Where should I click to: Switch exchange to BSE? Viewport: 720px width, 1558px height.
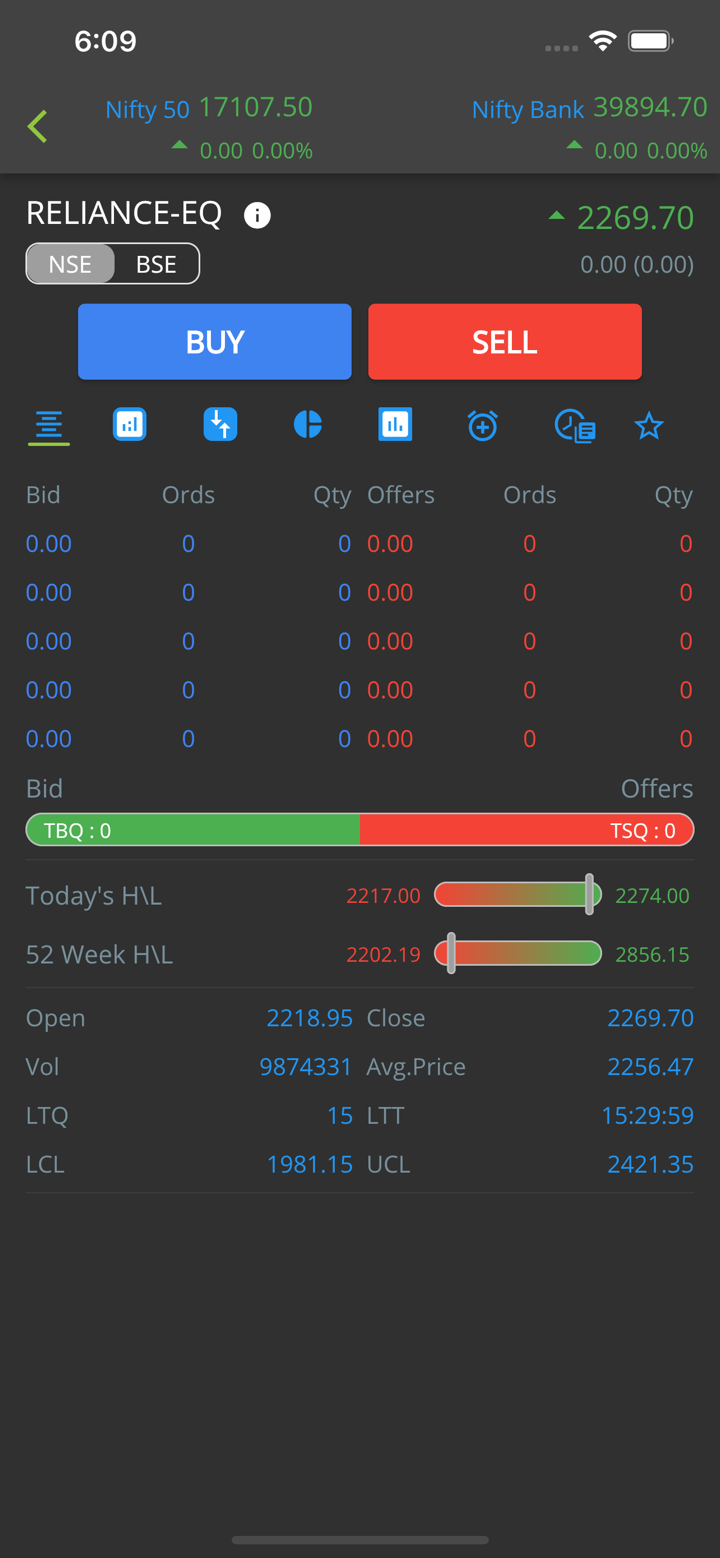click(156, 265)
